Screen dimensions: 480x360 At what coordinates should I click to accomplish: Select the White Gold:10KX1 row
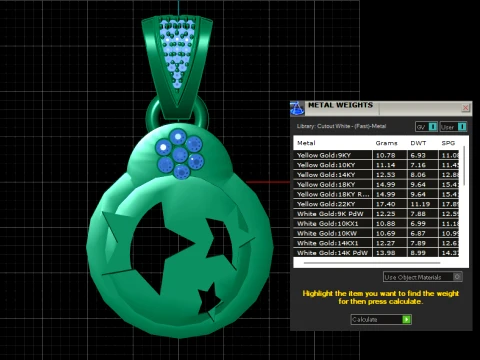376,223
